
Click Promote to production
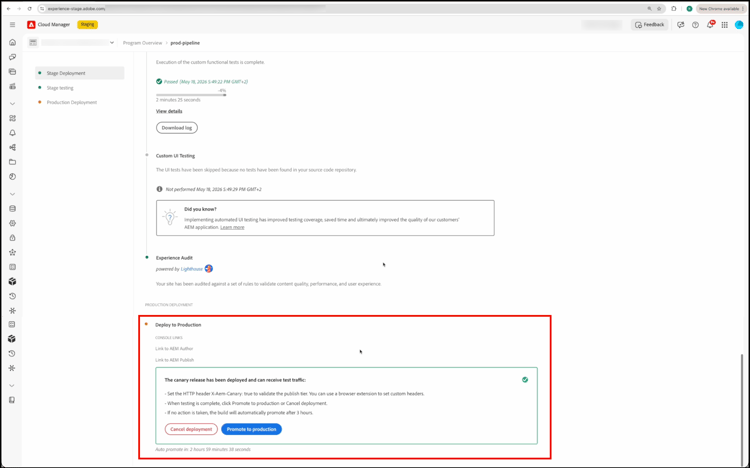click(x=252, y=429)
